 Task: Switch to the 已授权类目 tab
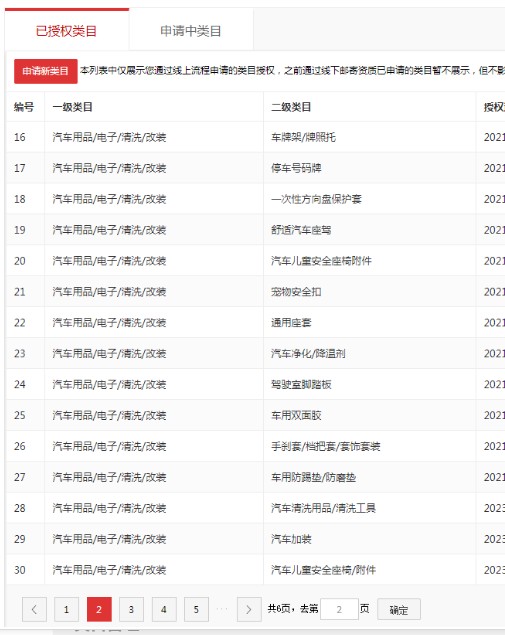(x=66, y=31)
